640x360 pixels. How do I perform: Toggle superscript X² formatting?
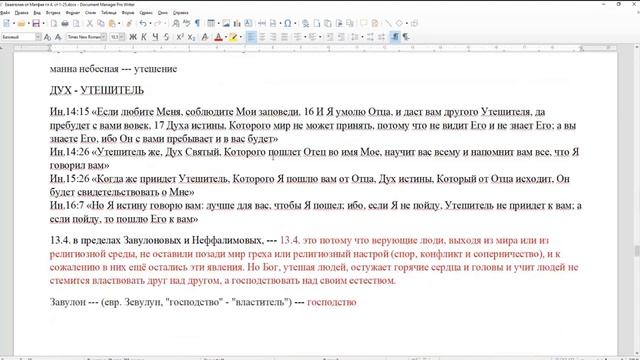click(x=180, y=37)
